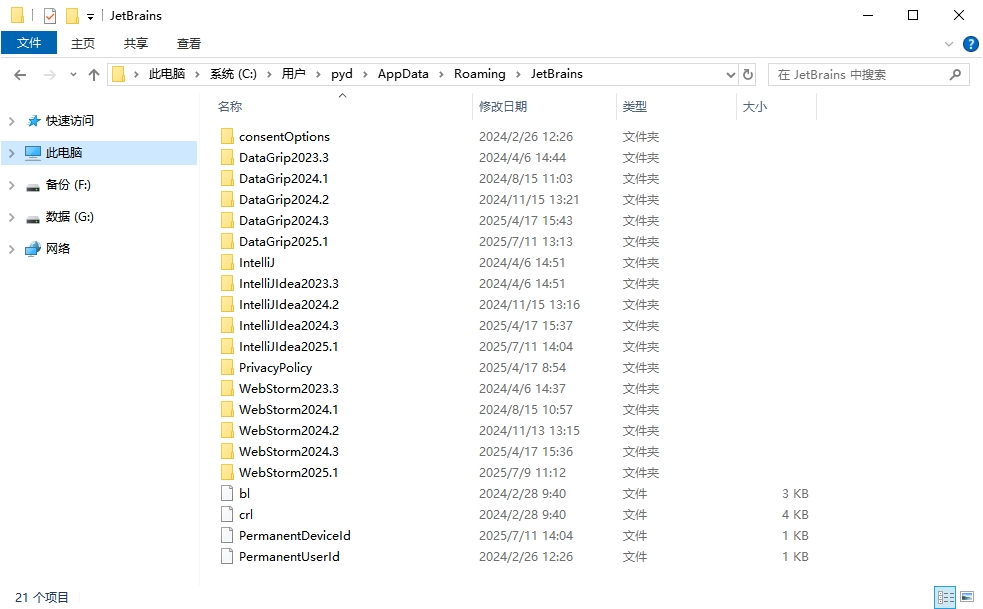The image size is (983, 609).
Task: Select DataGrip2023.3 folder icon
Action: [x=227, y=157]
